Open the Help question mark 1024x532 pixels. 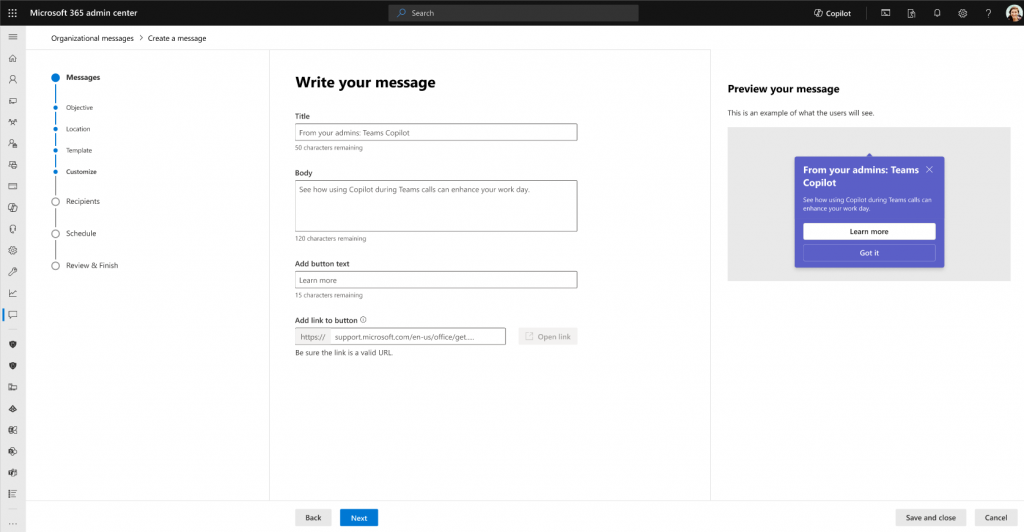(988, 13)
